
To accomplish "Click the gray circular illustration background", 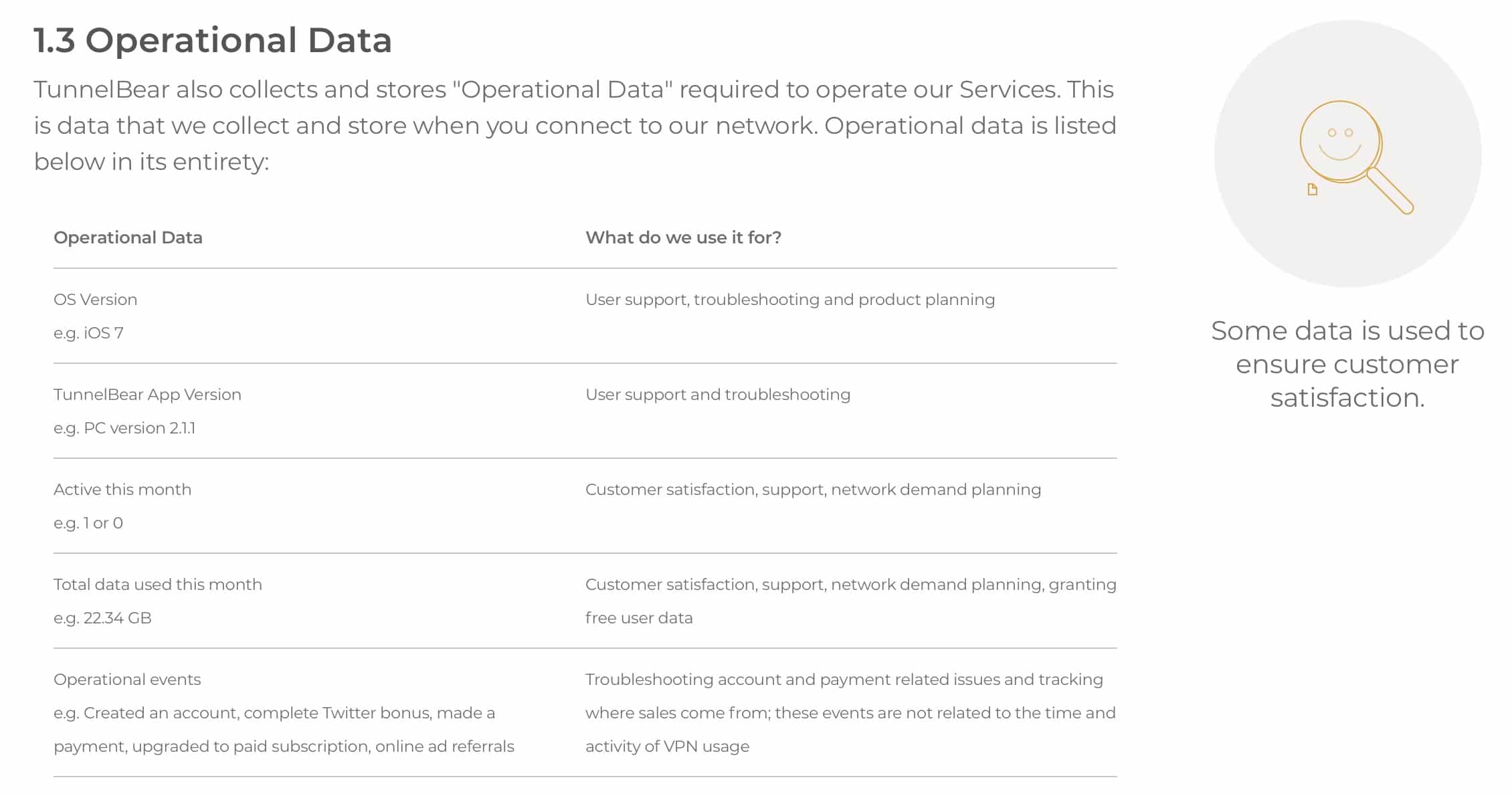I will 1347,154.
